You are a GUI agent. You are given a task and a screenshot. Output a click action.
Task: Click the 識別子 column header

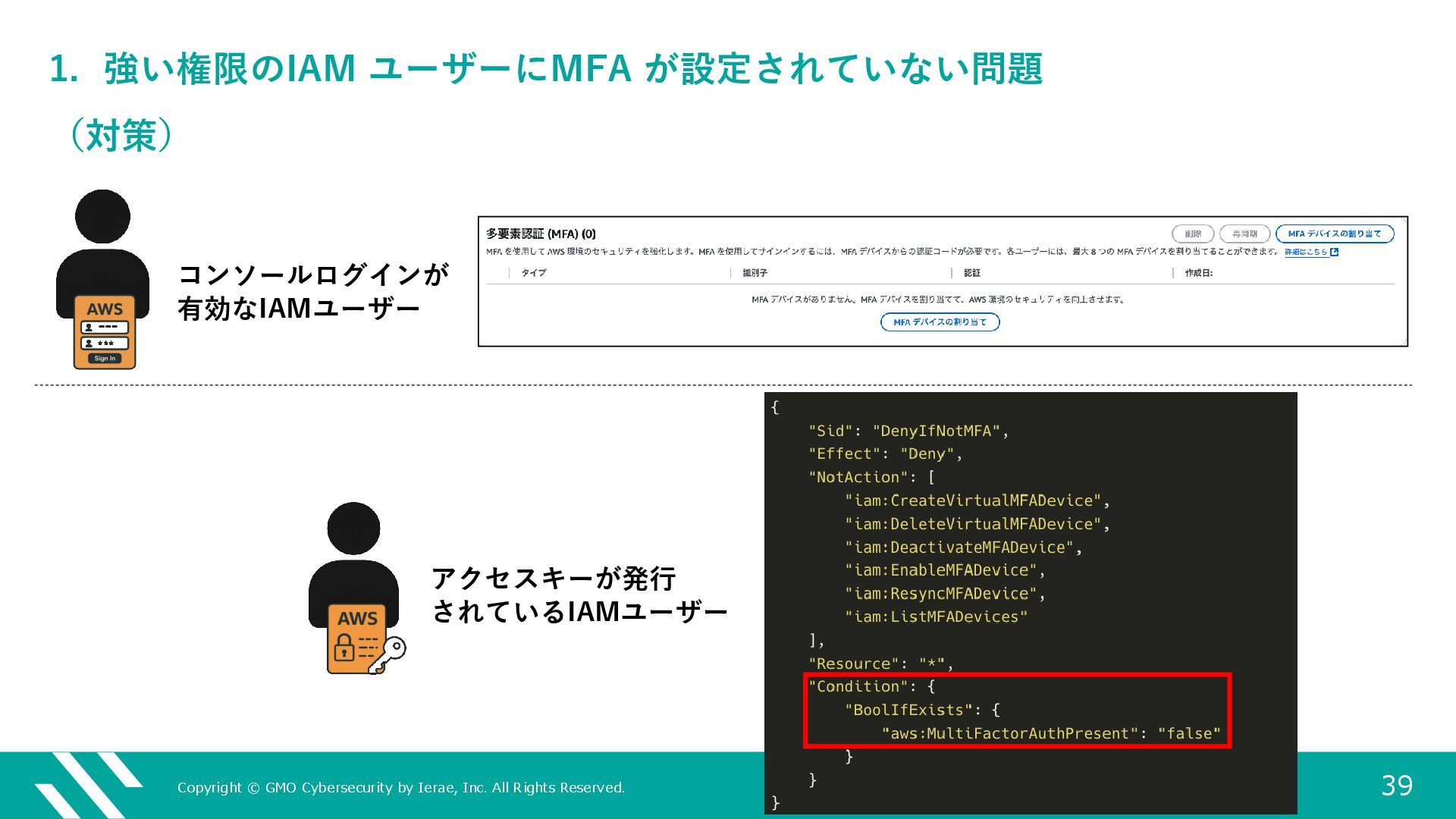click(x=755, y=273)
